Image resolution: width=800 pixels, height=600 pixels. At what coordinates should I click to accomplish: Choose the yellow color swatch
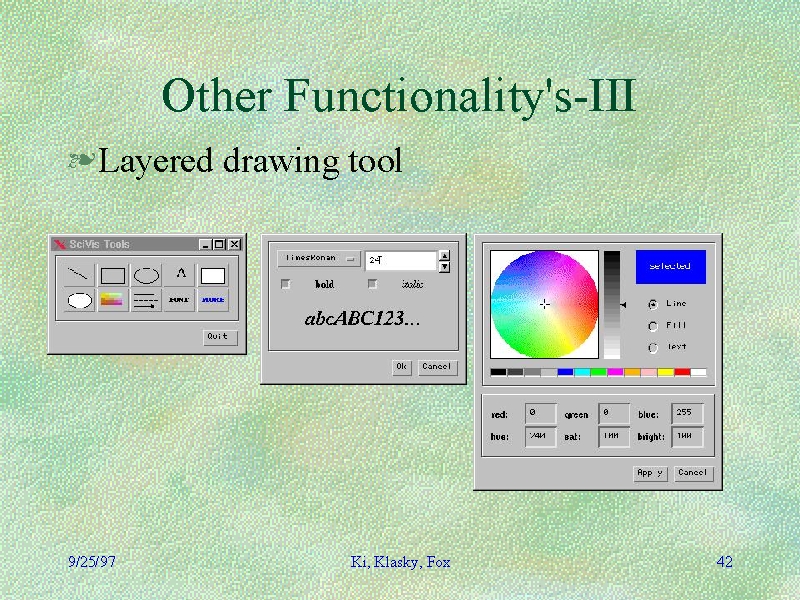tap(665, 372)
